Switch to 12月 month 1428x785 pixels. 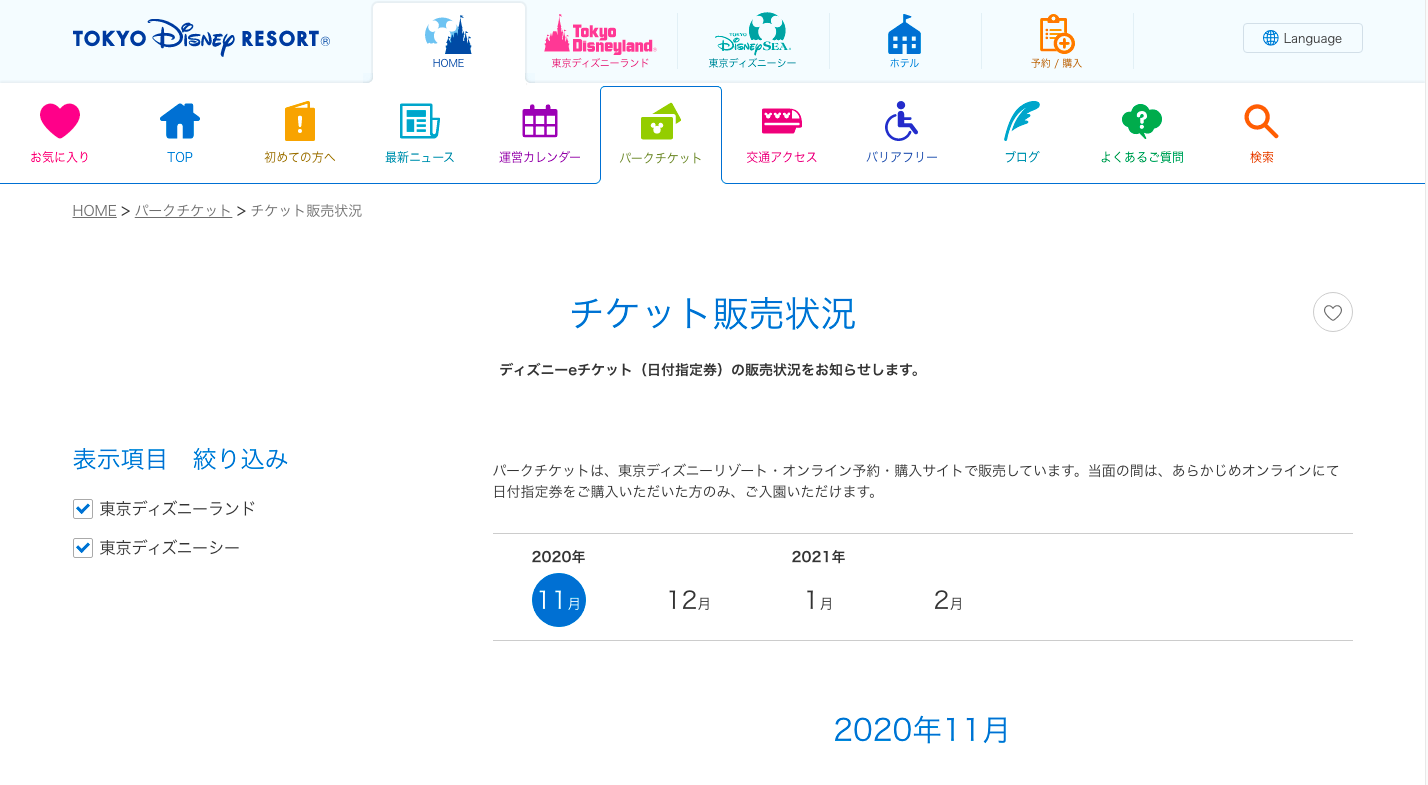pyautogui.click(x=689, y=600)
